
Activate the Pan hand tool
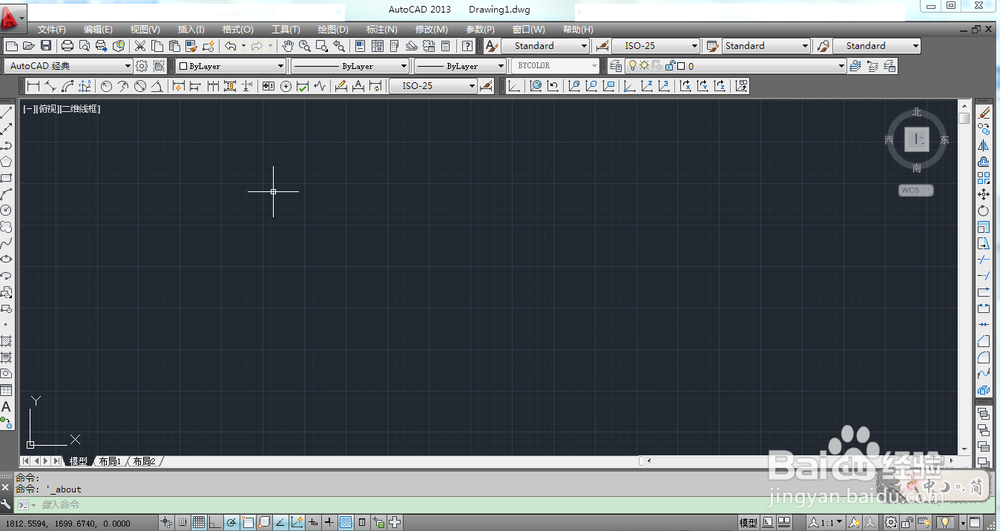pyautogui.click(x=288, y=46)
